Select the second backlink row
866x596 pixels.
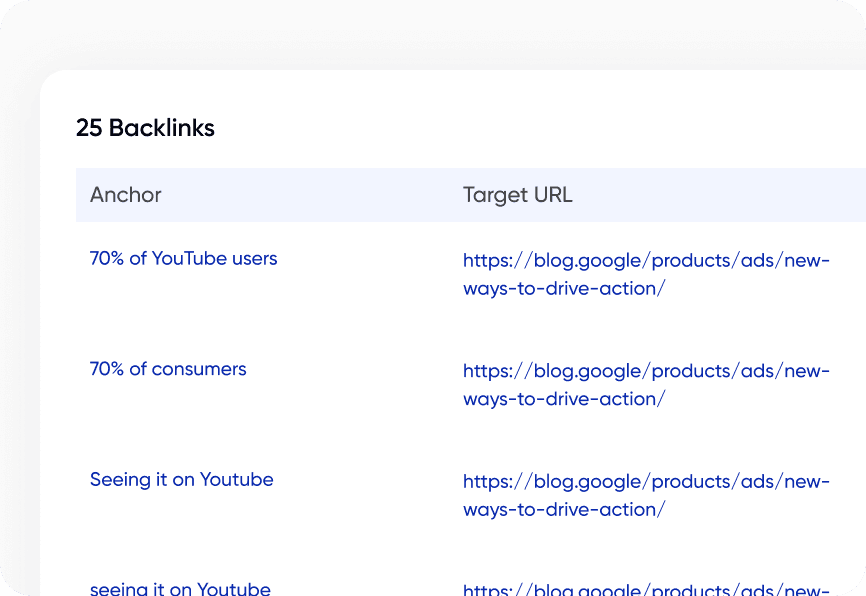(x=430, y=384)
